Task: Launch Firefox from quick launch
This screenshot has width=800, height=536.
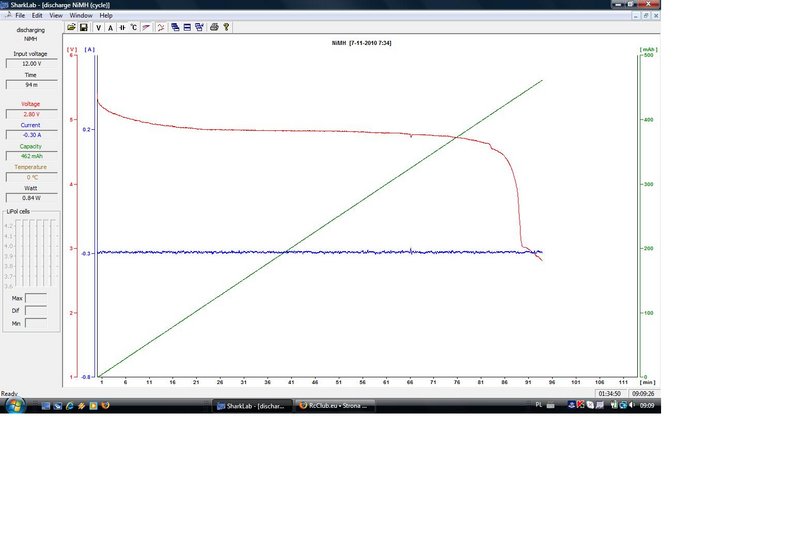Action: tap(106, 406)
